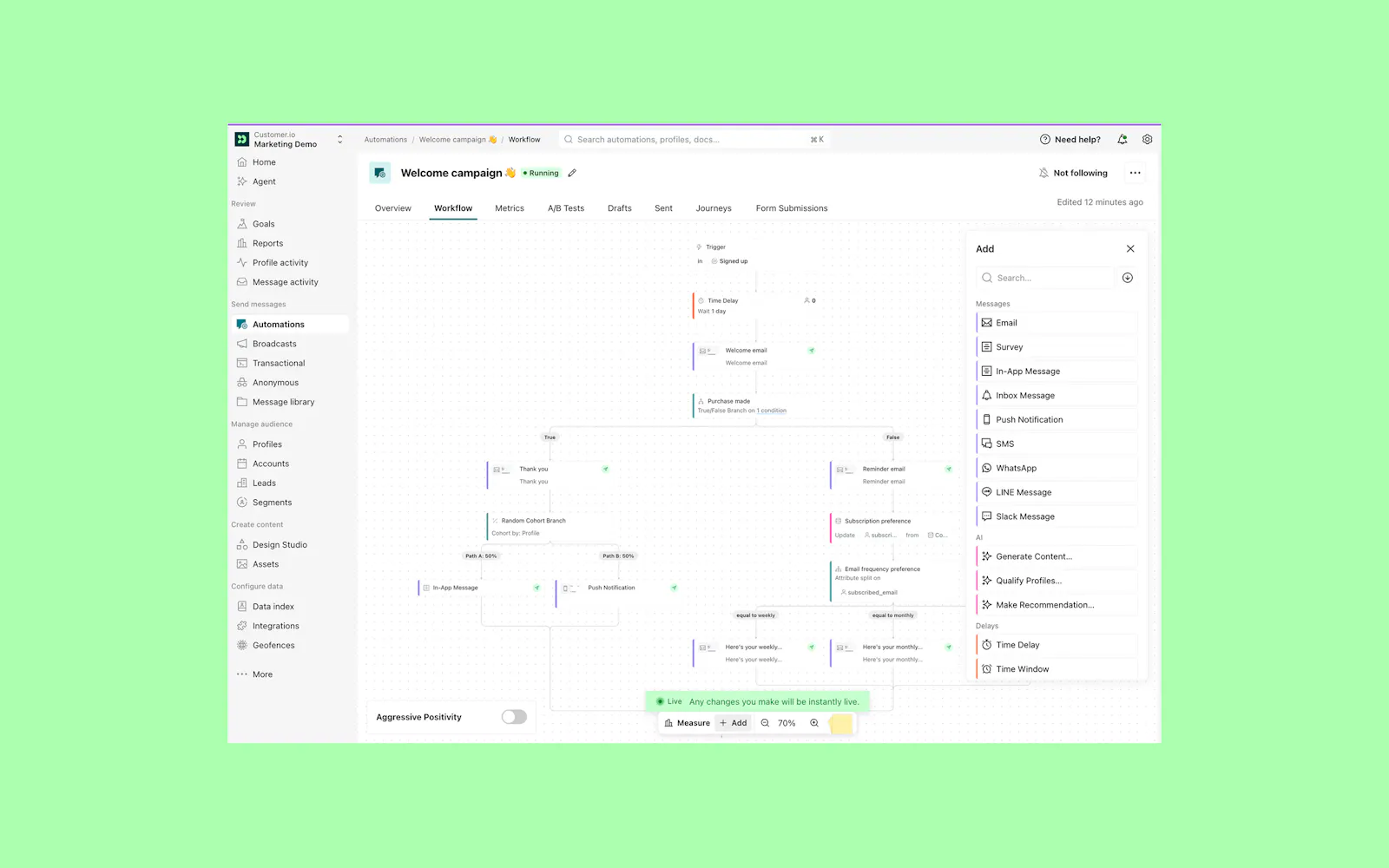This screenshot has height=868, width=1389.
Task: Switch to the Overview tab
Action: tap(393, 208)
